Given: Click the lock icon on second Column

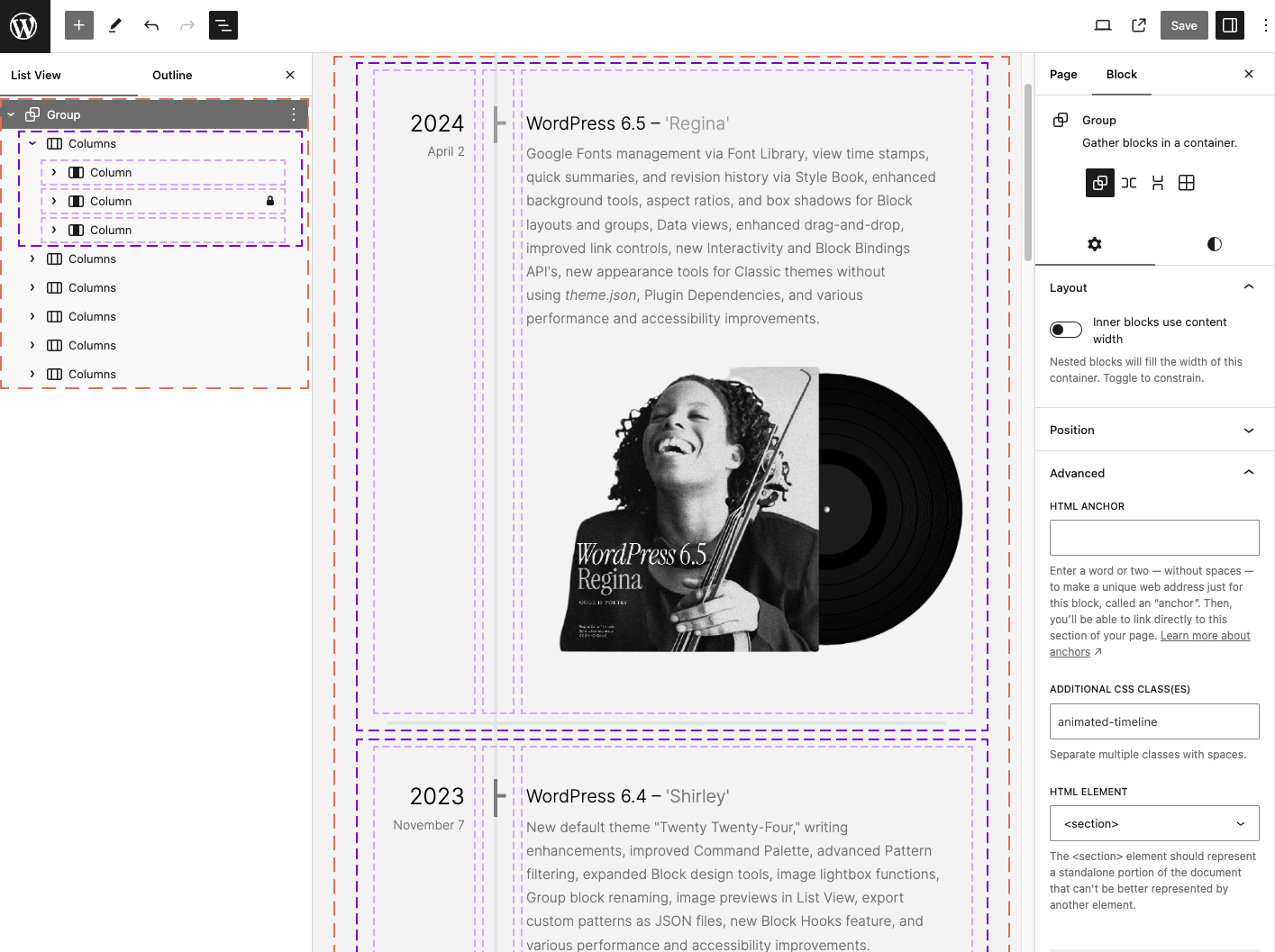Looking at the screenshot, I should click(x=270, y=201).
